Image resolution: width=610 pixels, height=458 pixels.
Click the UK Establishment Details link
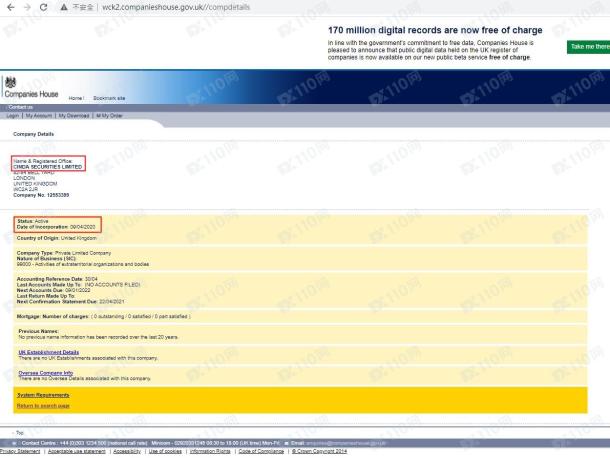(x=49, y=352)
